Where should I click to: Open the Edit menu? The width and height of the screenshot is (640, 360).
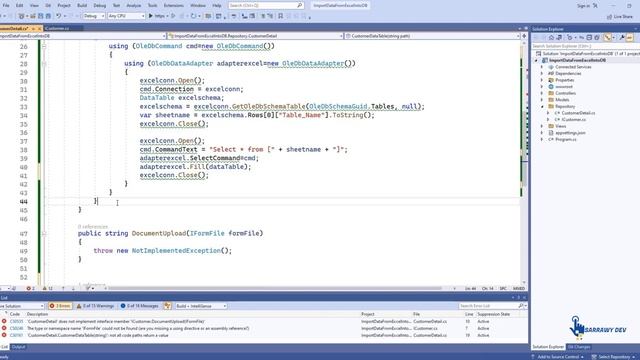[x=19, y=5]
